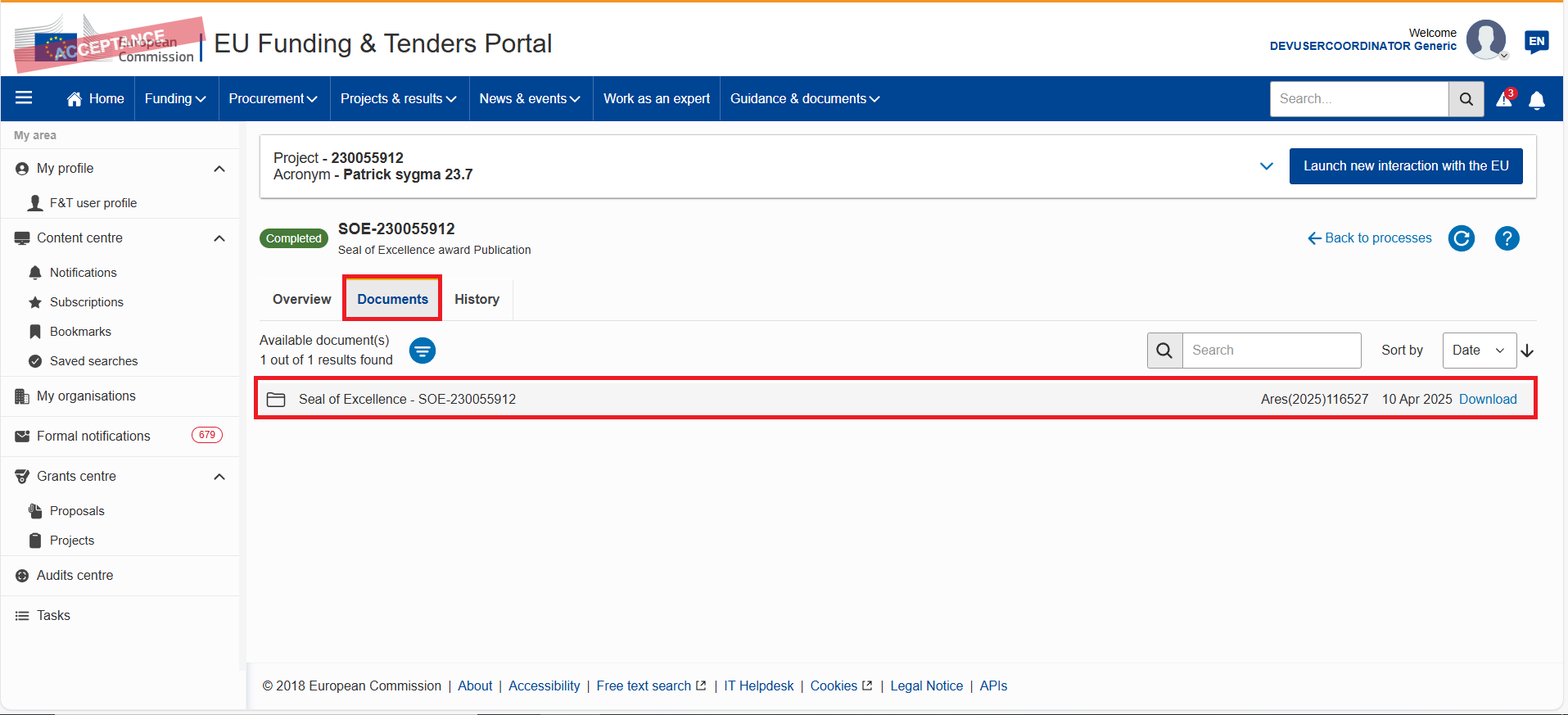1568x715 pixels.
Task: Click the Completed status label
Action: [294, 238]
